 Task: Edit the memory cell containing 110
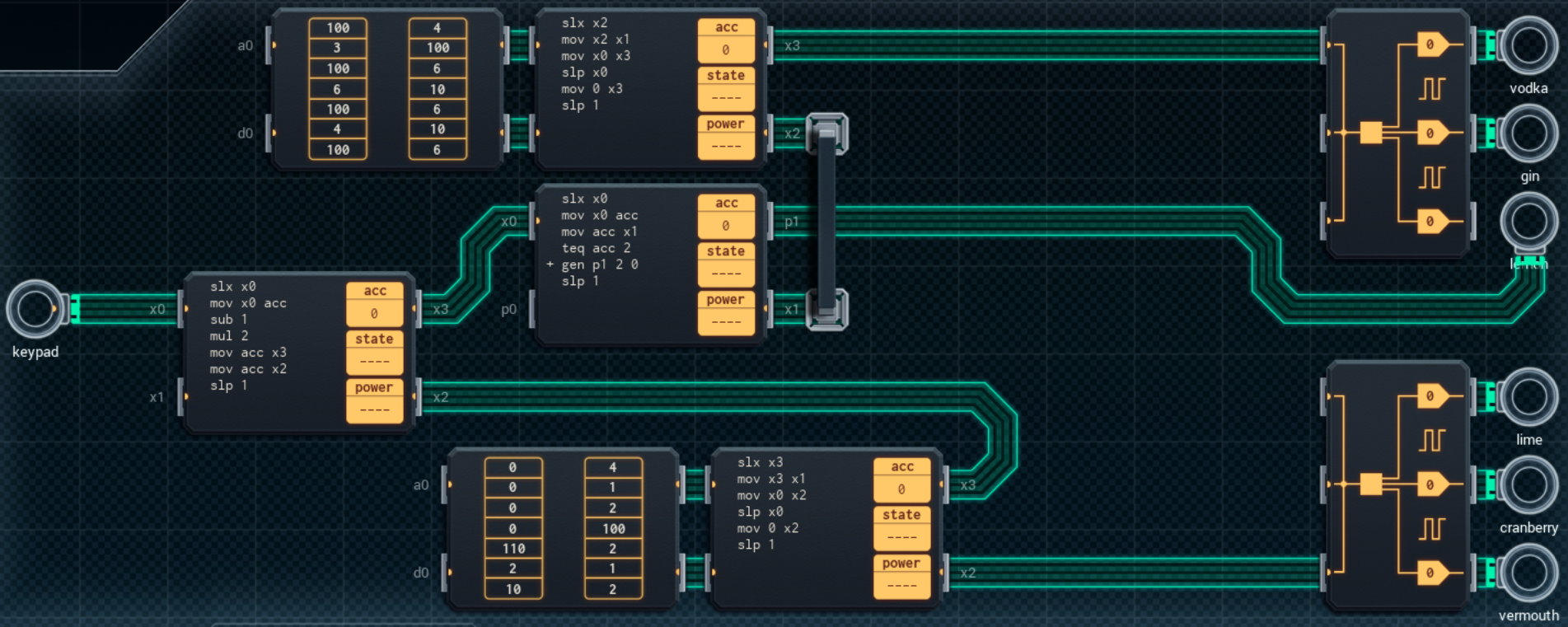click(513, 549)
